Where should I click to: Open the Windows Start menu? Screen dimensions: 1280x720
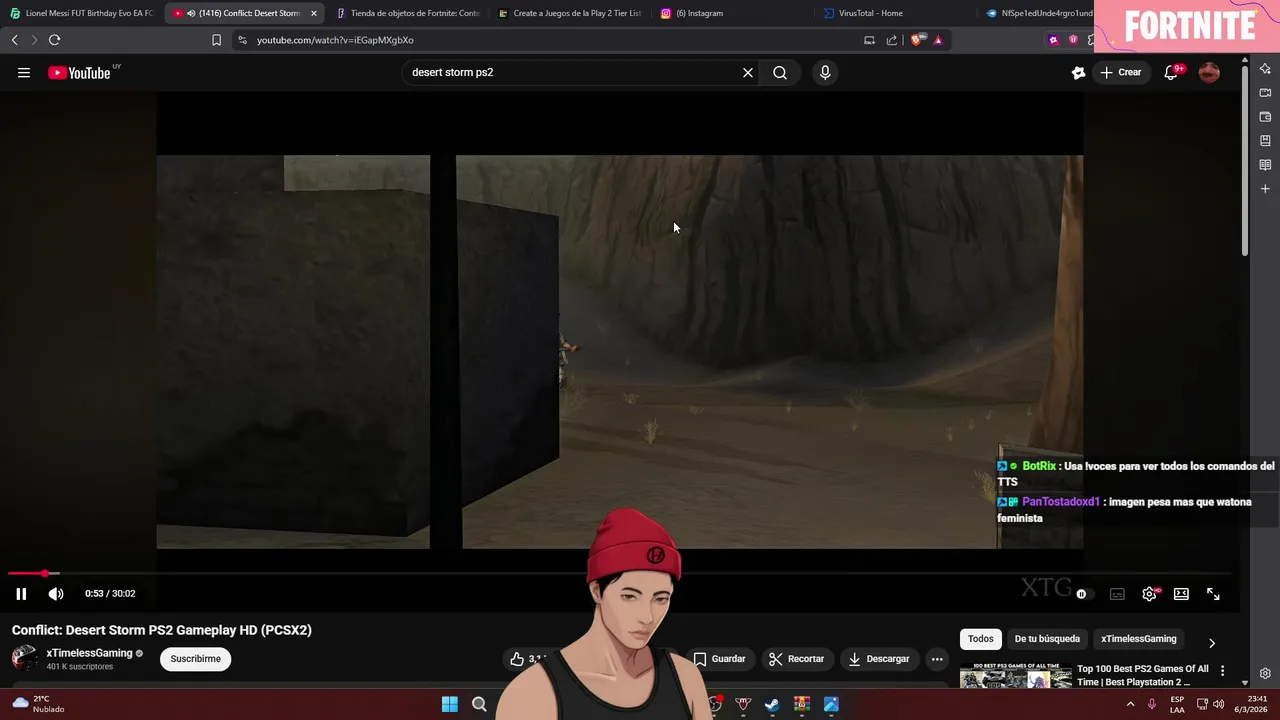[x=450, y=704]
